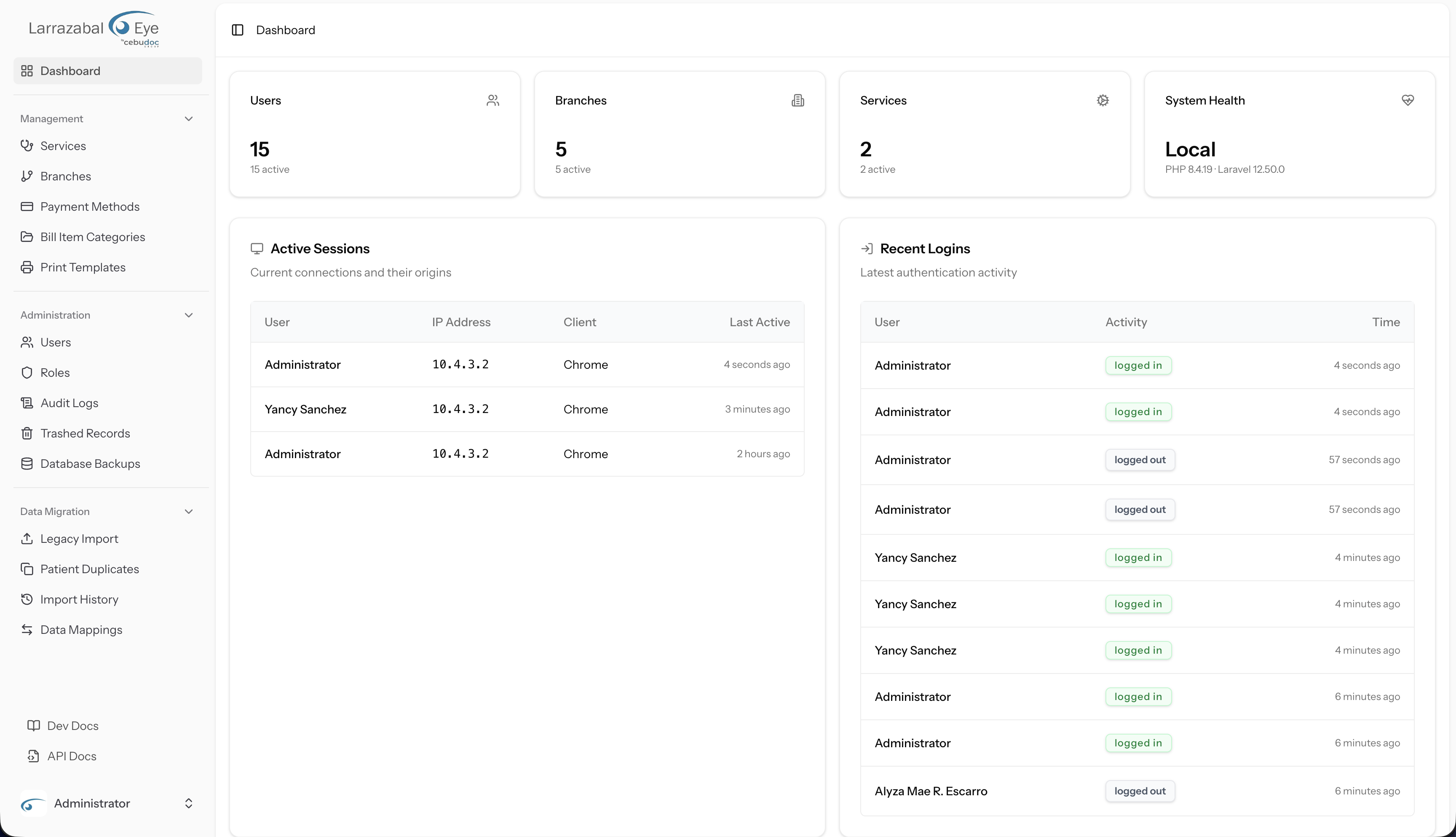Click the Data Mappings arrows icon
Image resolution: width=1456 pixels, height=837 pixels.
point(27,630)
